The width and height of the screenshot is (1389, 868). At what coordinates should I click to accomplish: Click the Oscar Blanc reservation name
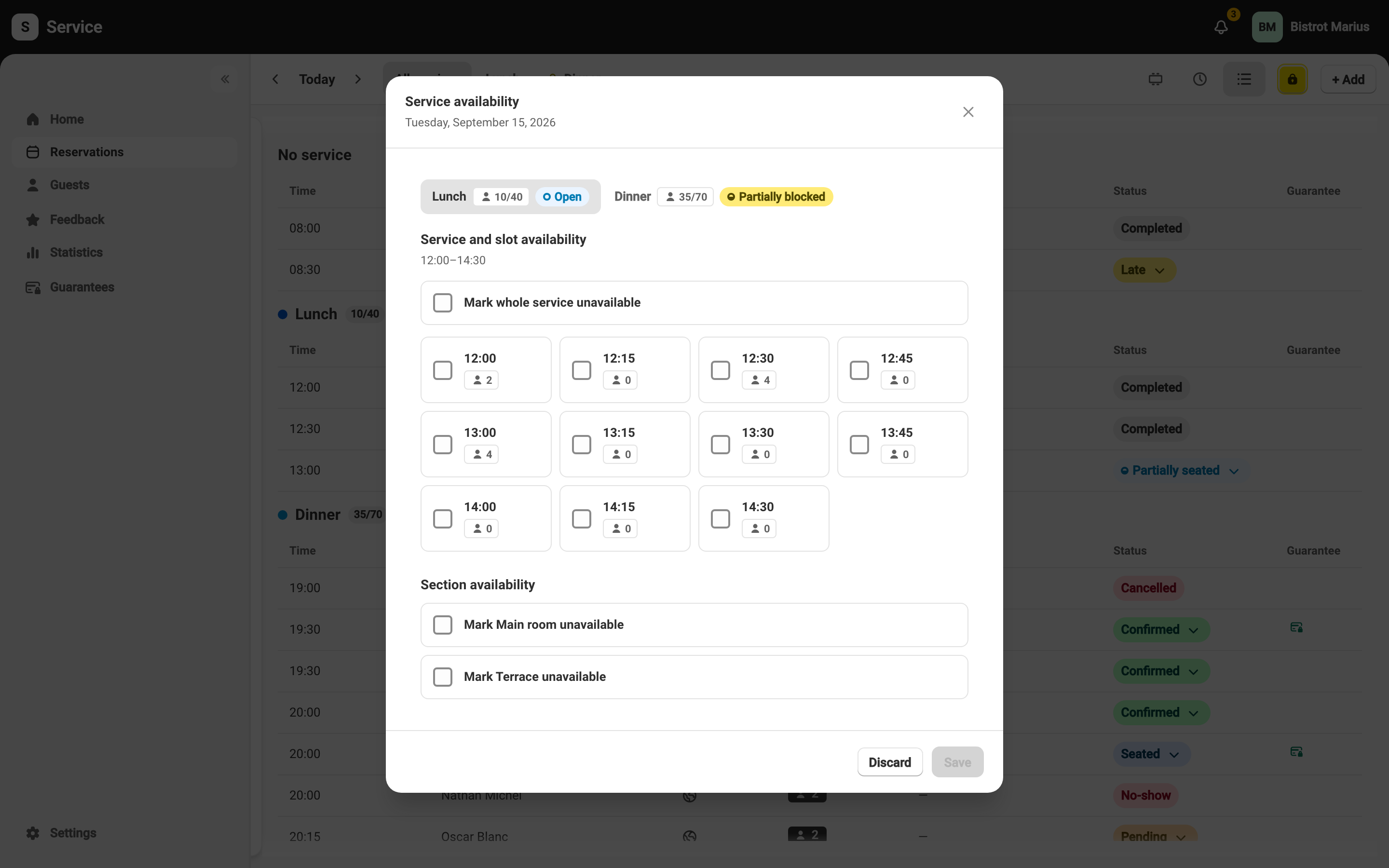pos(475,837)
